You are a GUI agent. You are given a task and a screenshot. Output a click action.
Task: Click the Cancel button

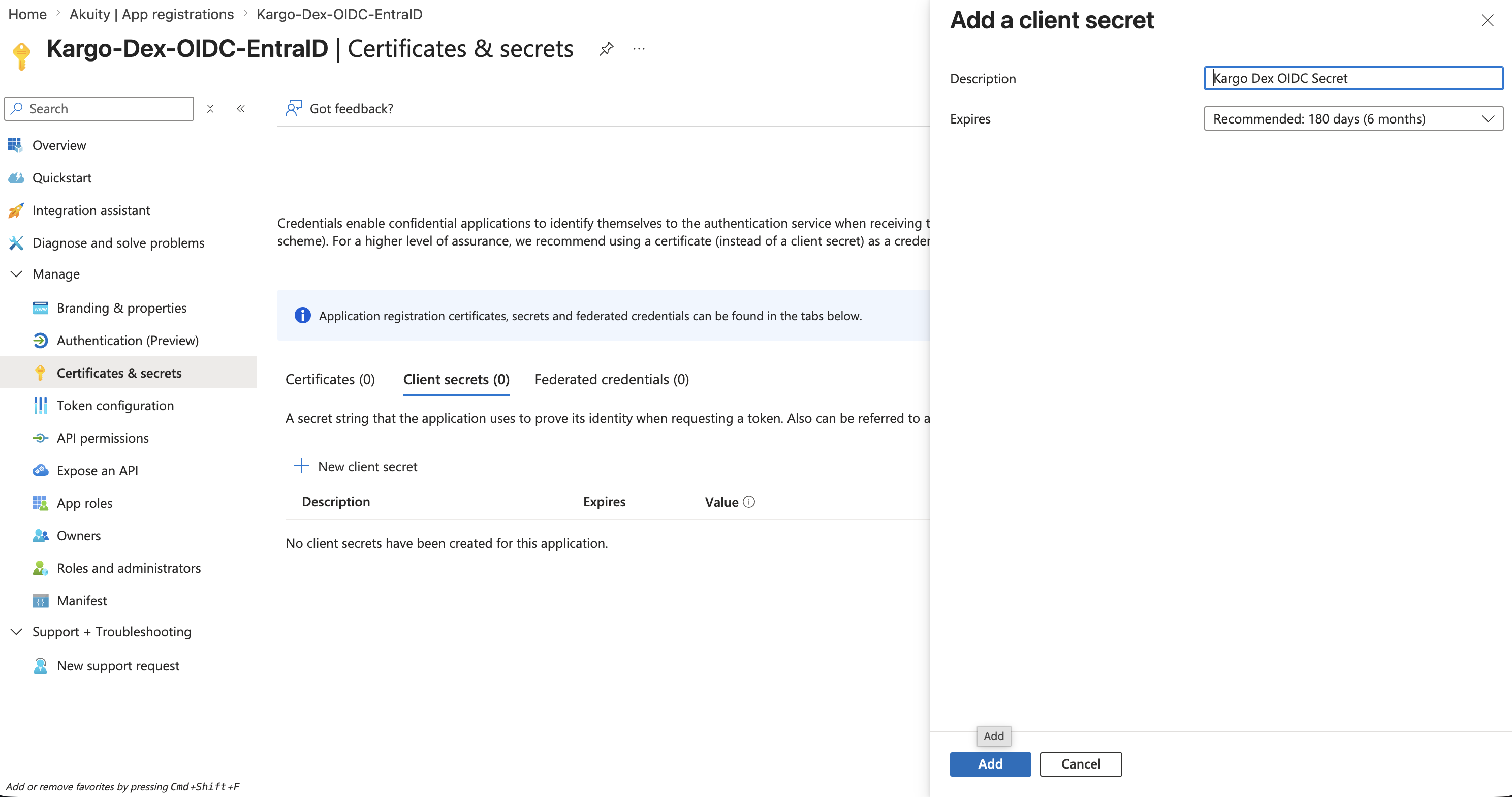pos(1081,764)
